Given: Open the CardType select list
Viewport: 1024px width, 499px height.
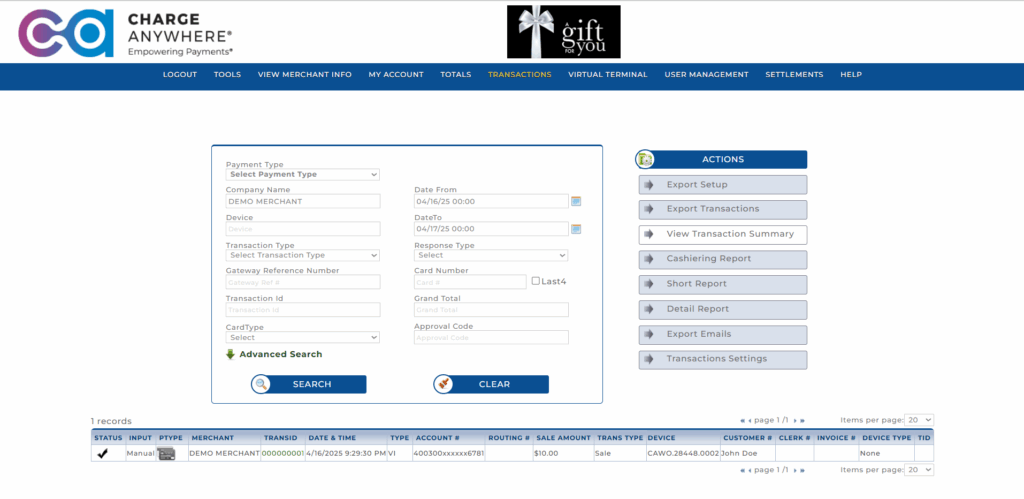Looking at the screenshot, I should coord(303,338).
